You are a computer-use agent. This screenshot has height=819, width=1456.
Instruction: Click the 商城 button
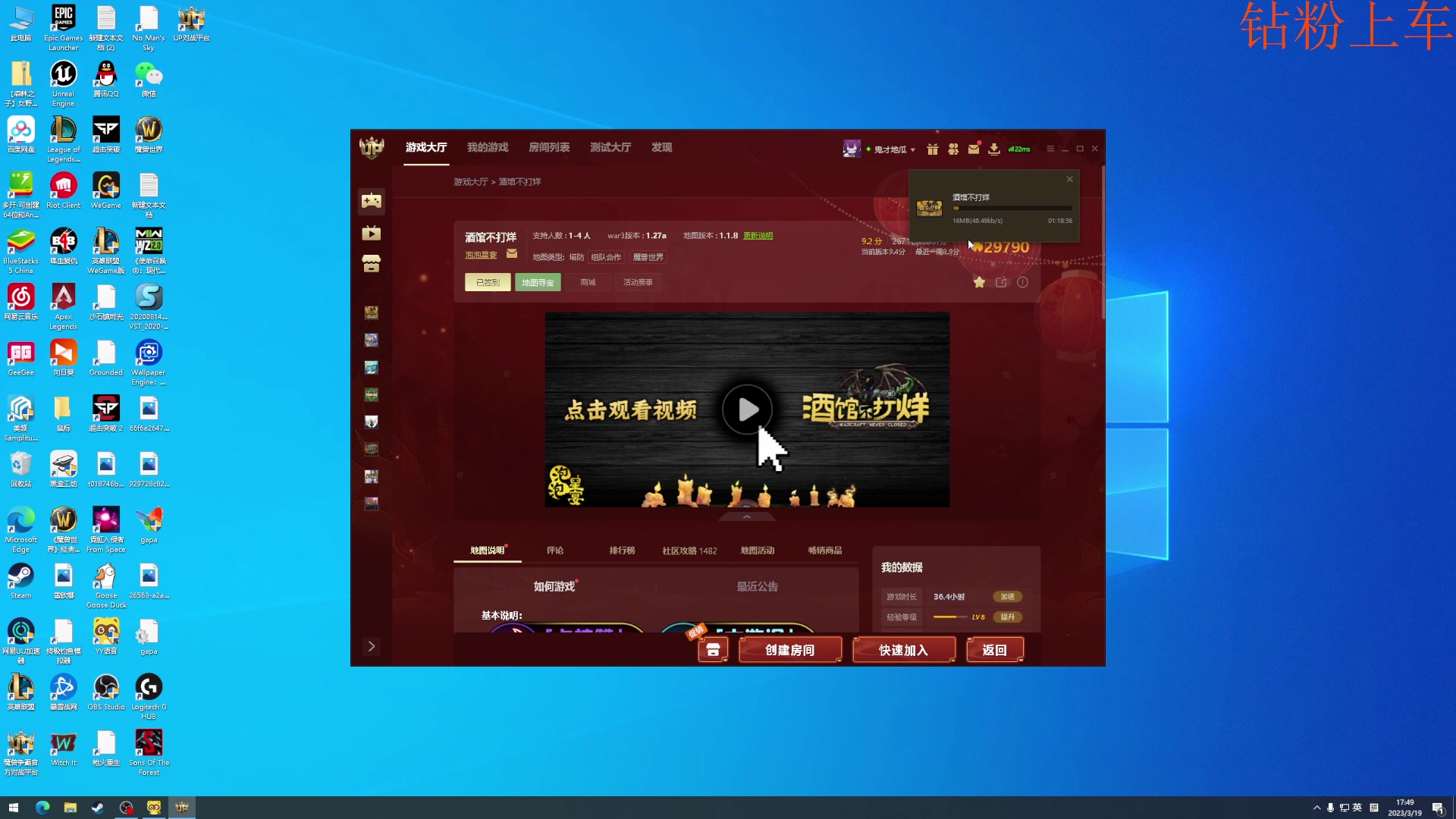click(588, 282)
